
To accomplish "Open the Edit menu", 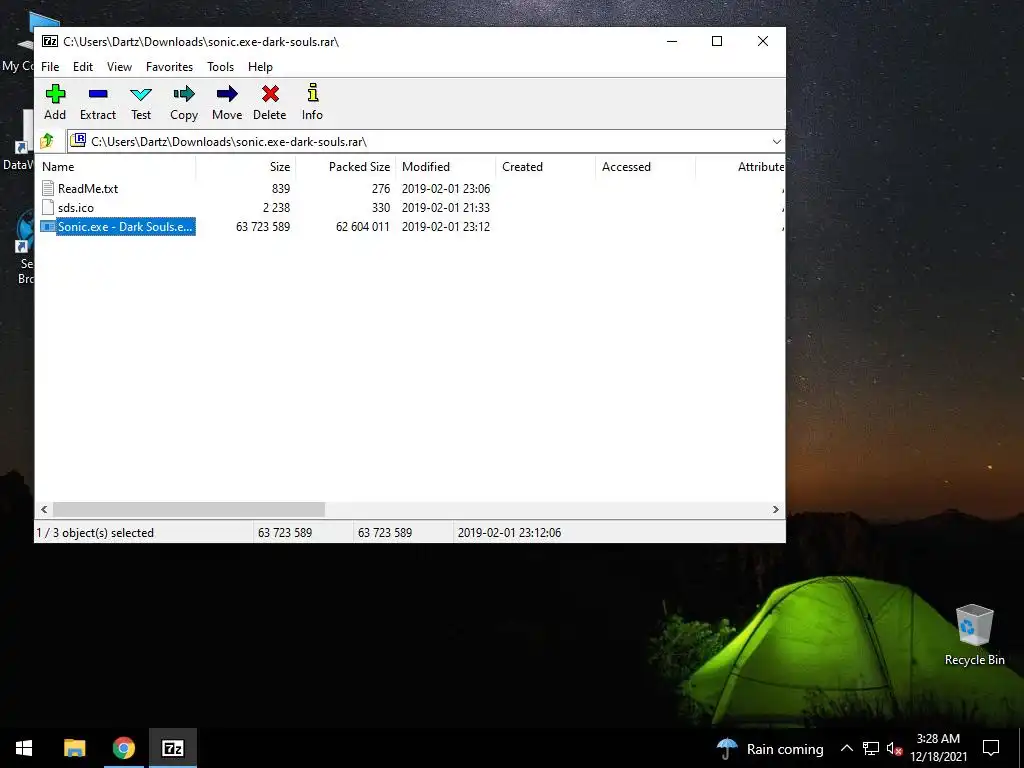I will pyautogui.click(x=83, y=67).
